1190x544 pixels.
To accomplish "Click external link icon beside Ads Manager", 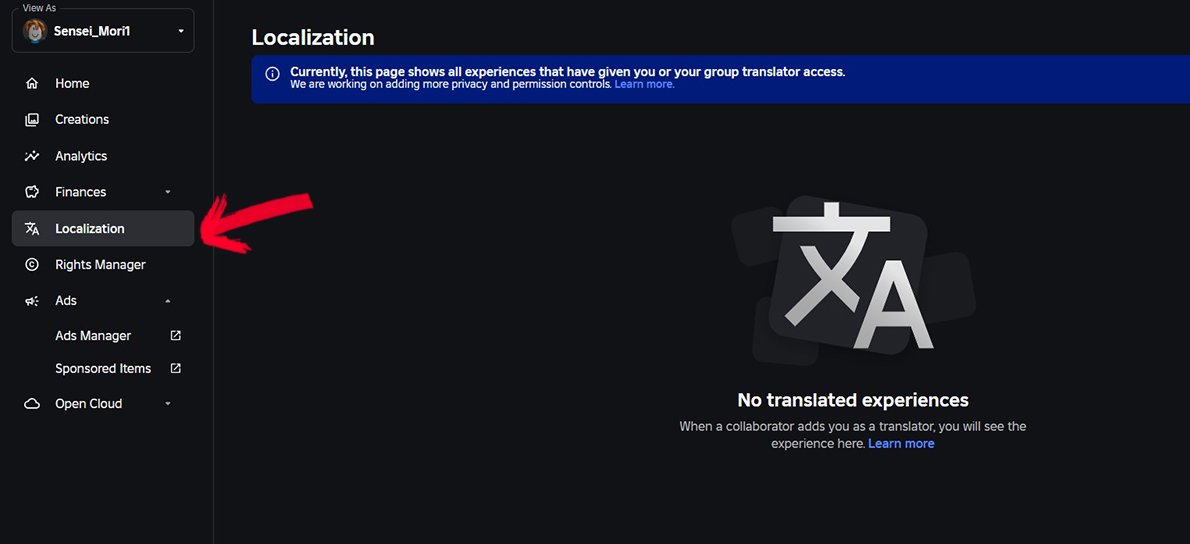I will click(x=175, y=335).
